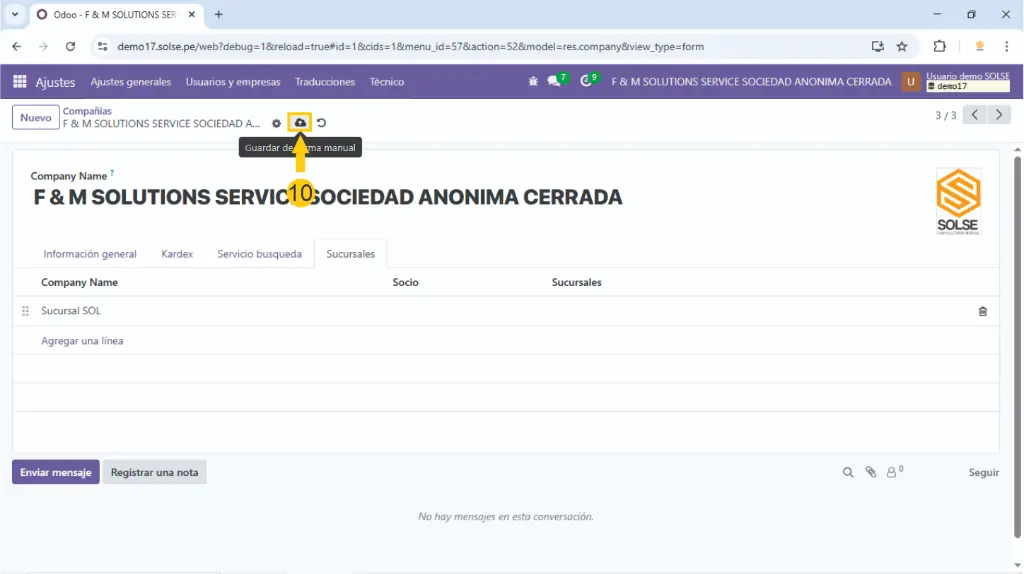This screenshot has height=574, width=1024.
Task: Open the conversations messages icon
Action: [x=554, y=82]
